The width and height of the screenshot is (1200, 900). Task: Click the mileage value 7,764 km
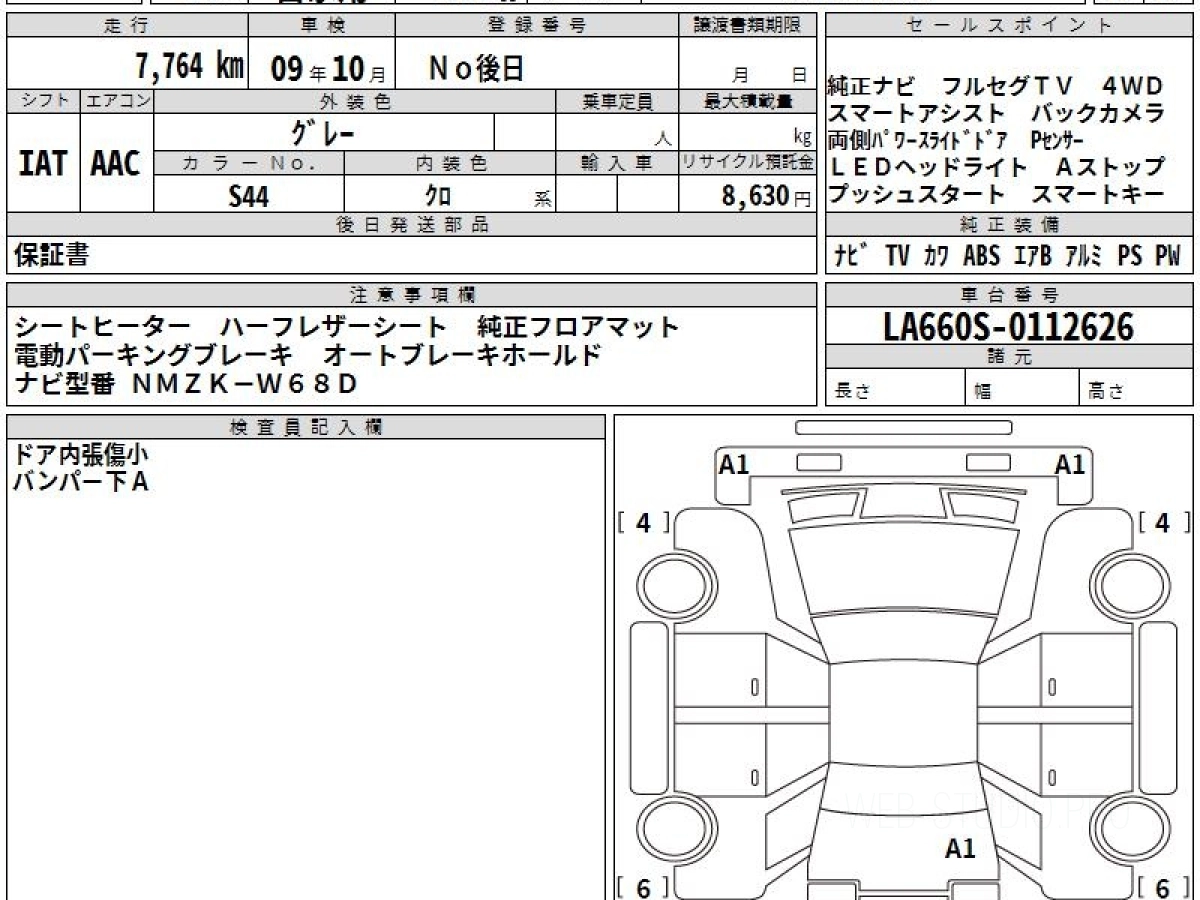(x=189, y=68)
